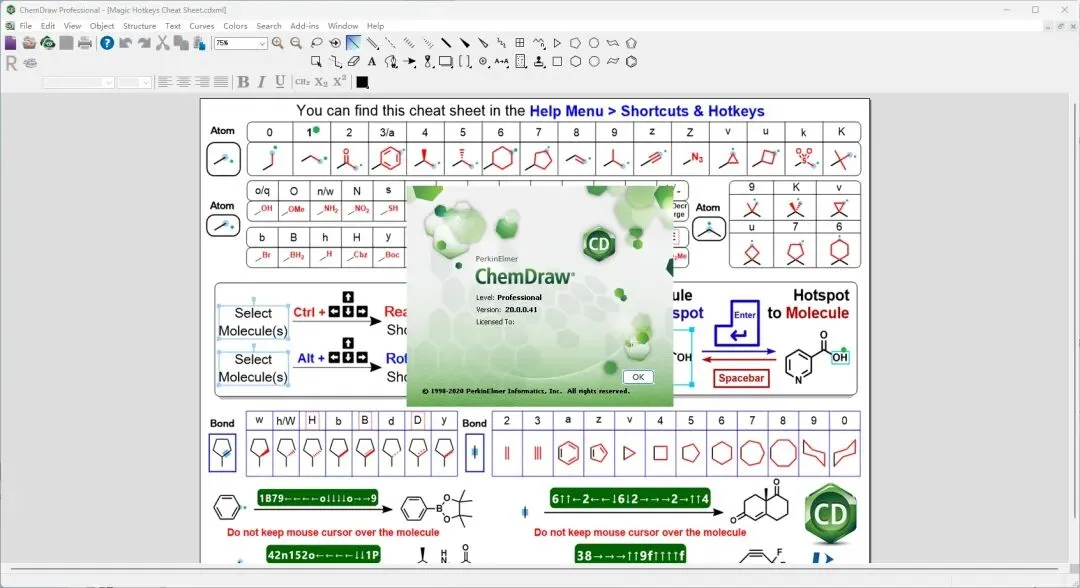Select the TLC Plate tool
Screen dimensions: 1080x588
pos(521,61)
